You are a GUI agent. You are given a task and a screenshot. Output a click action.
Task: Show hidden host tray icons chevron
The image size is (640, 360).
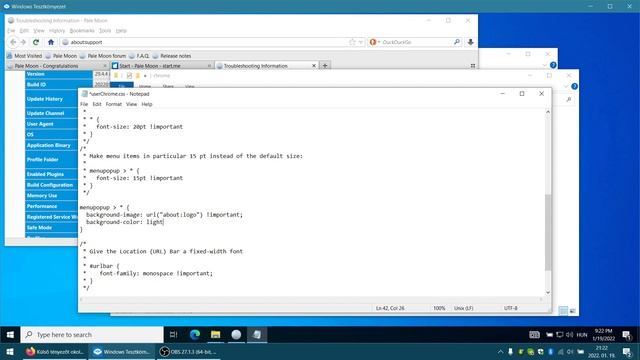(x=500, y=352)
